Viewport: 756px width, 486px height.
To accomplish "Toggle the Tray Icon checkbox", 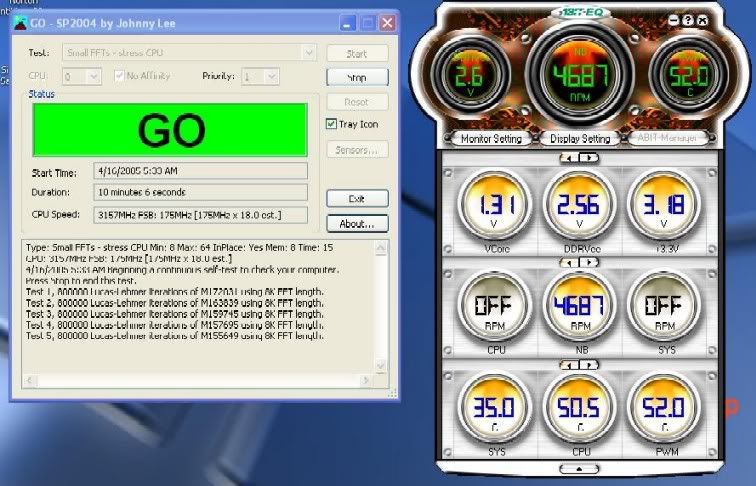I will [331, 124].
